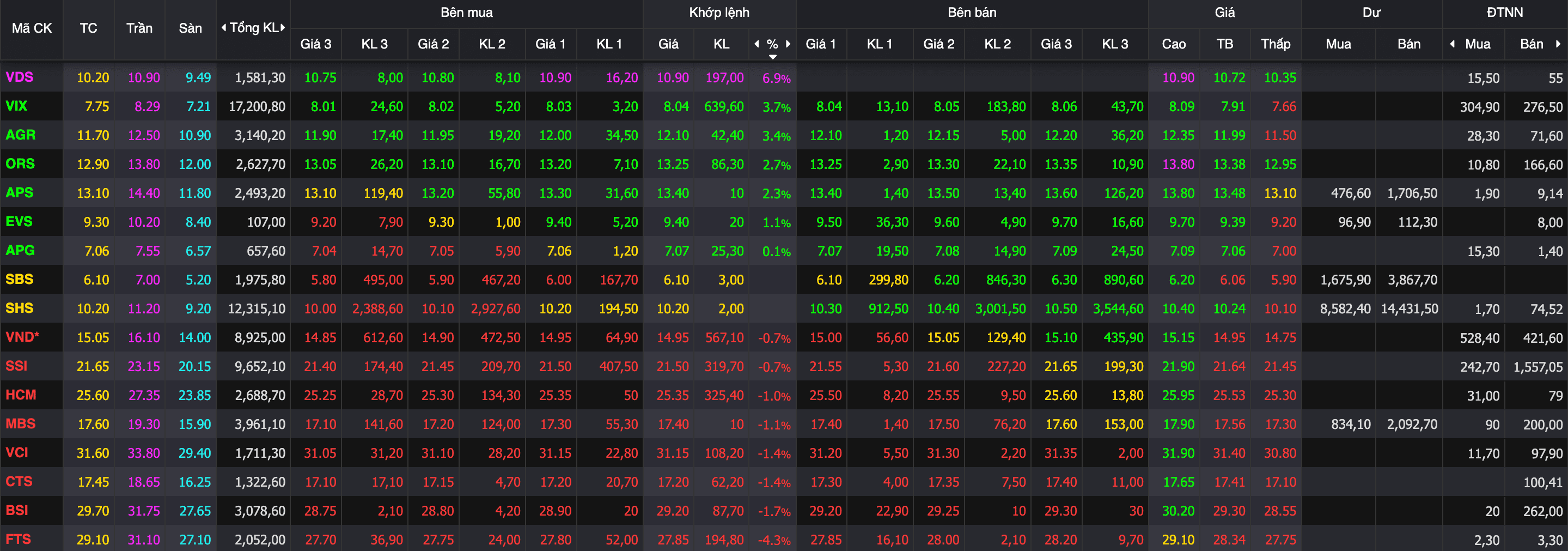Click VND* foreign buy value 528,40

pyautogui.click(x=1480, y=338)
